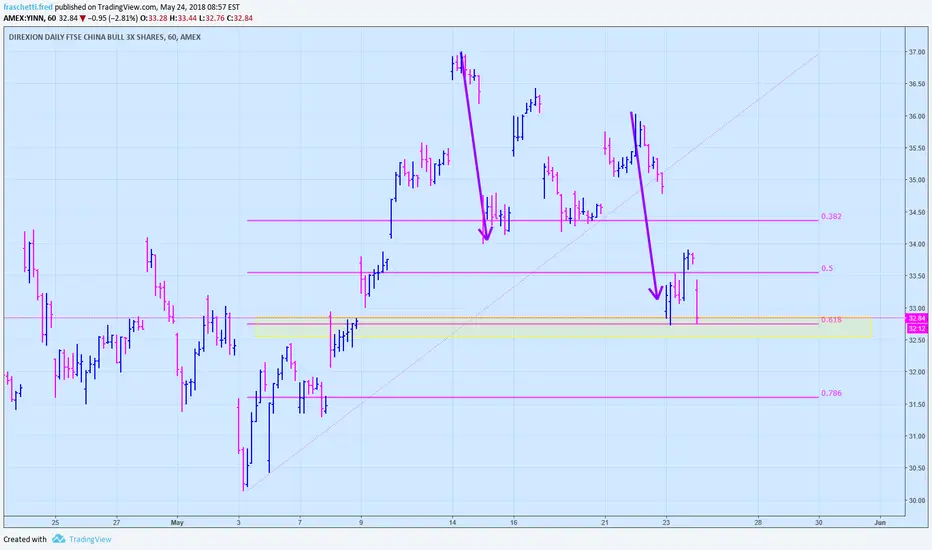The height and width of the screenshot is (550, 932).
Task: Click the 32.84 current price tag
Action: pos(917,319)
